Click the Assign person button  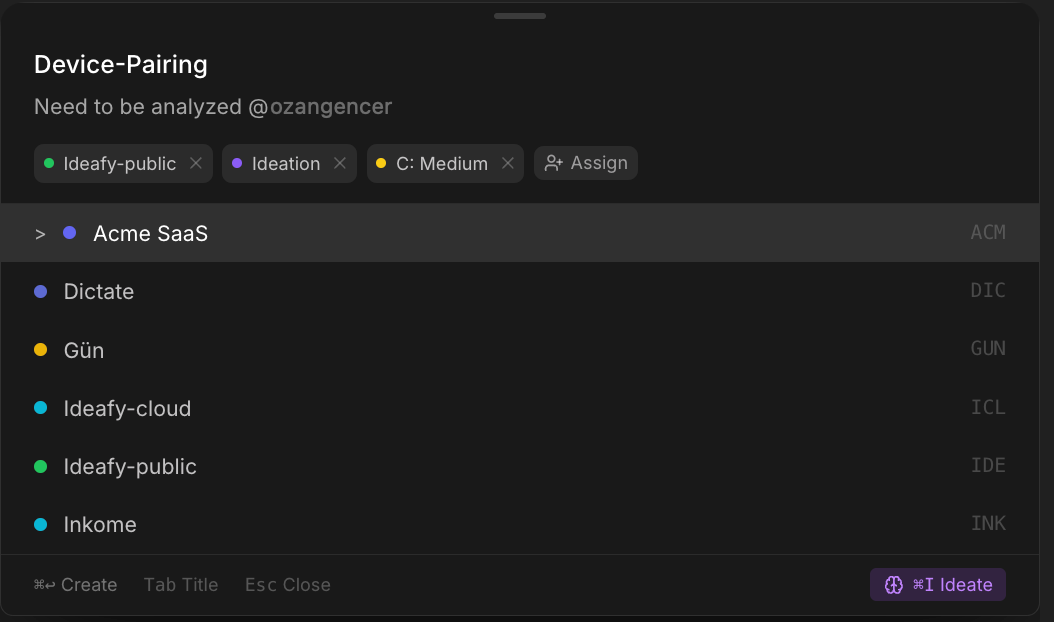pyautogui.click(x=586, y=164)
